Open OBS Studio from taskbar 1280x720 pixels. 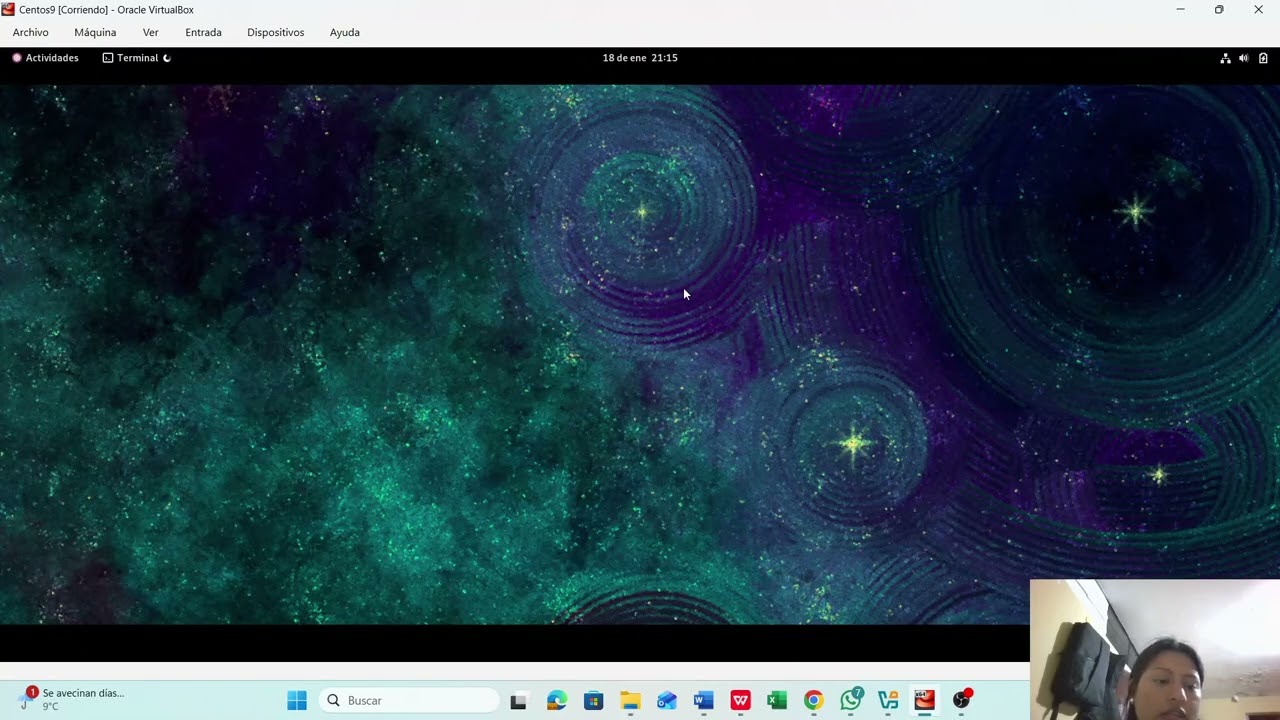pos(961,700)
